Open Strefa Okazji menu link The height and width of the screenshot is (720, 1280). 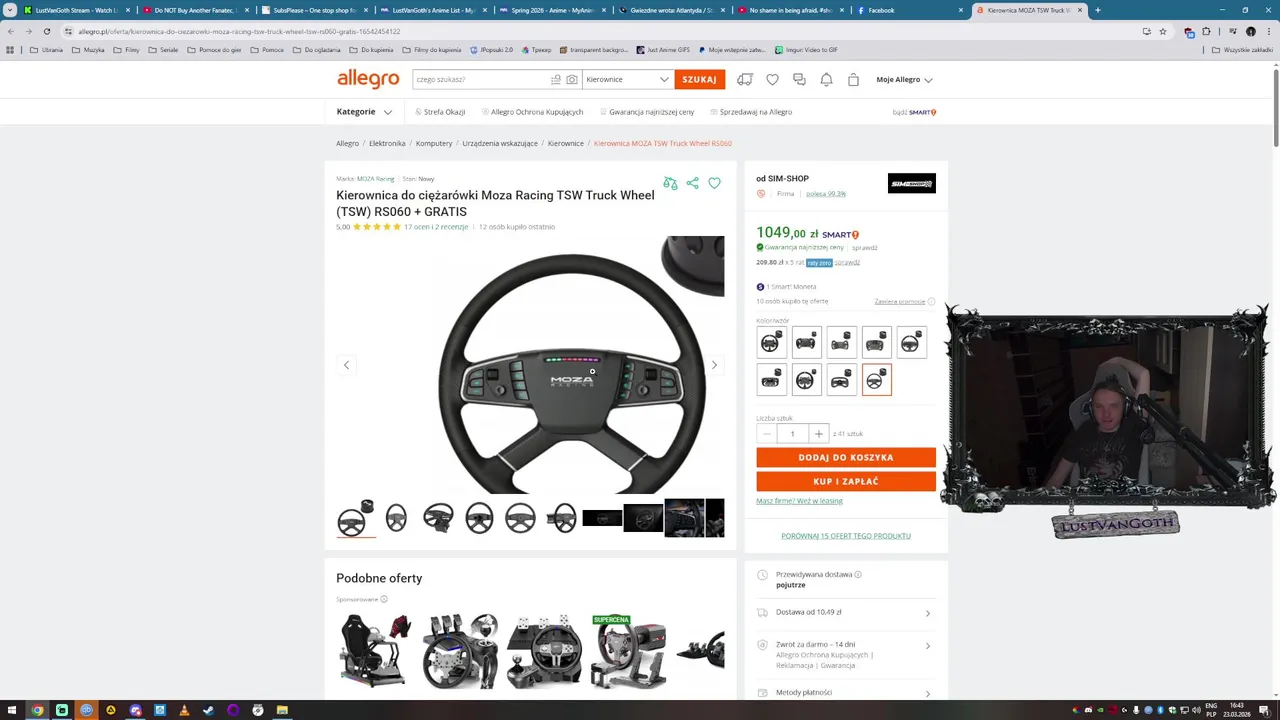[439, 112]
